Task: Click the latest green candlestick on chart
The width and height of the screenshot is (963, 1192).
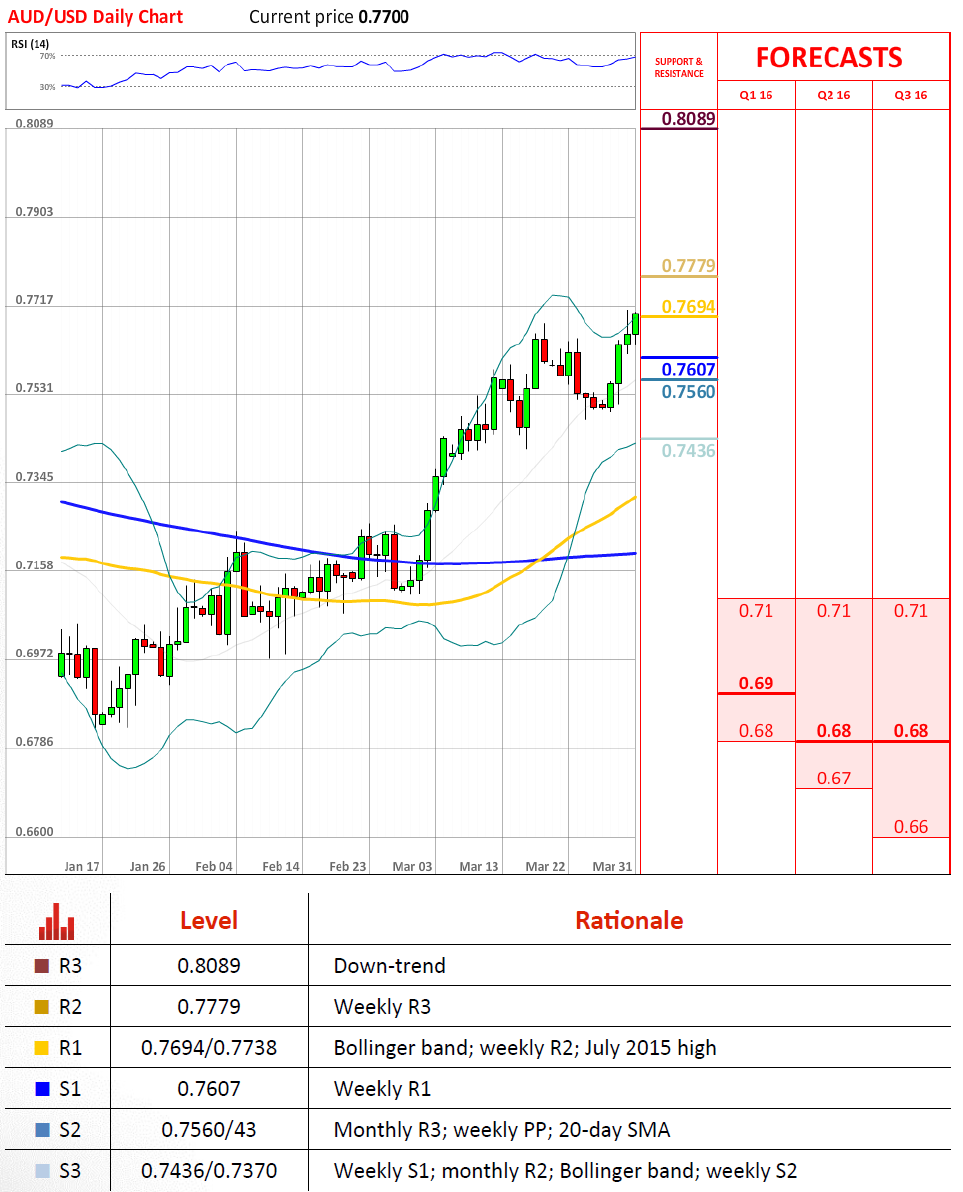Action: (635, 324)
